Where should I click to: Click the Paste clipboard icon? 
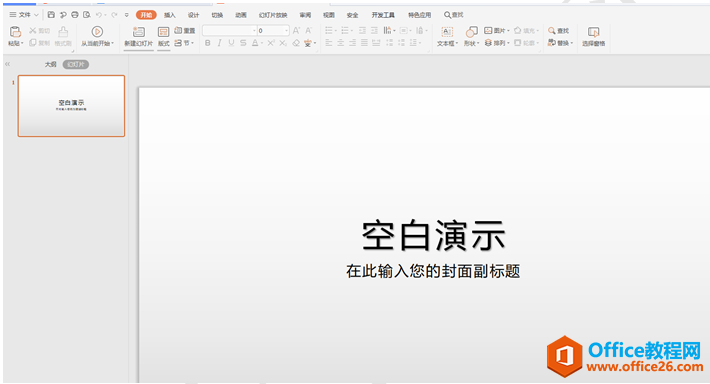point(15,32)
